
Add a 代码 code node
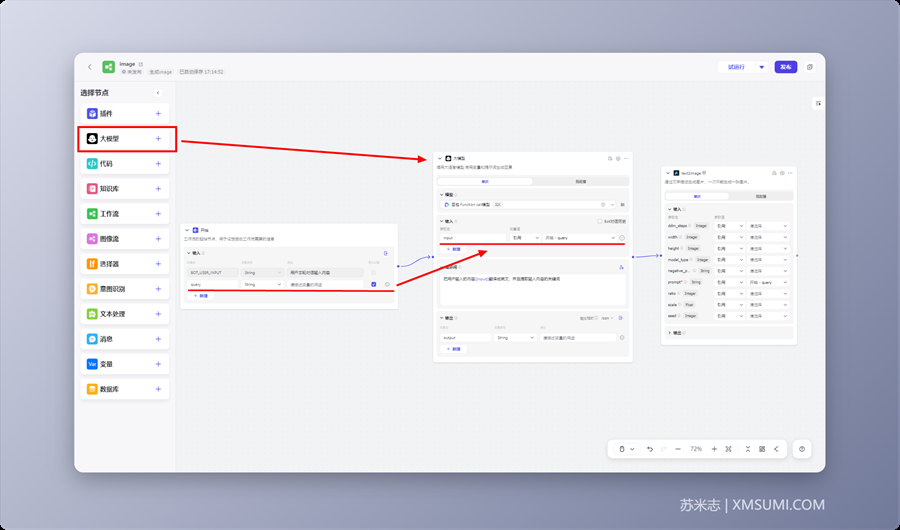[158, 164]
